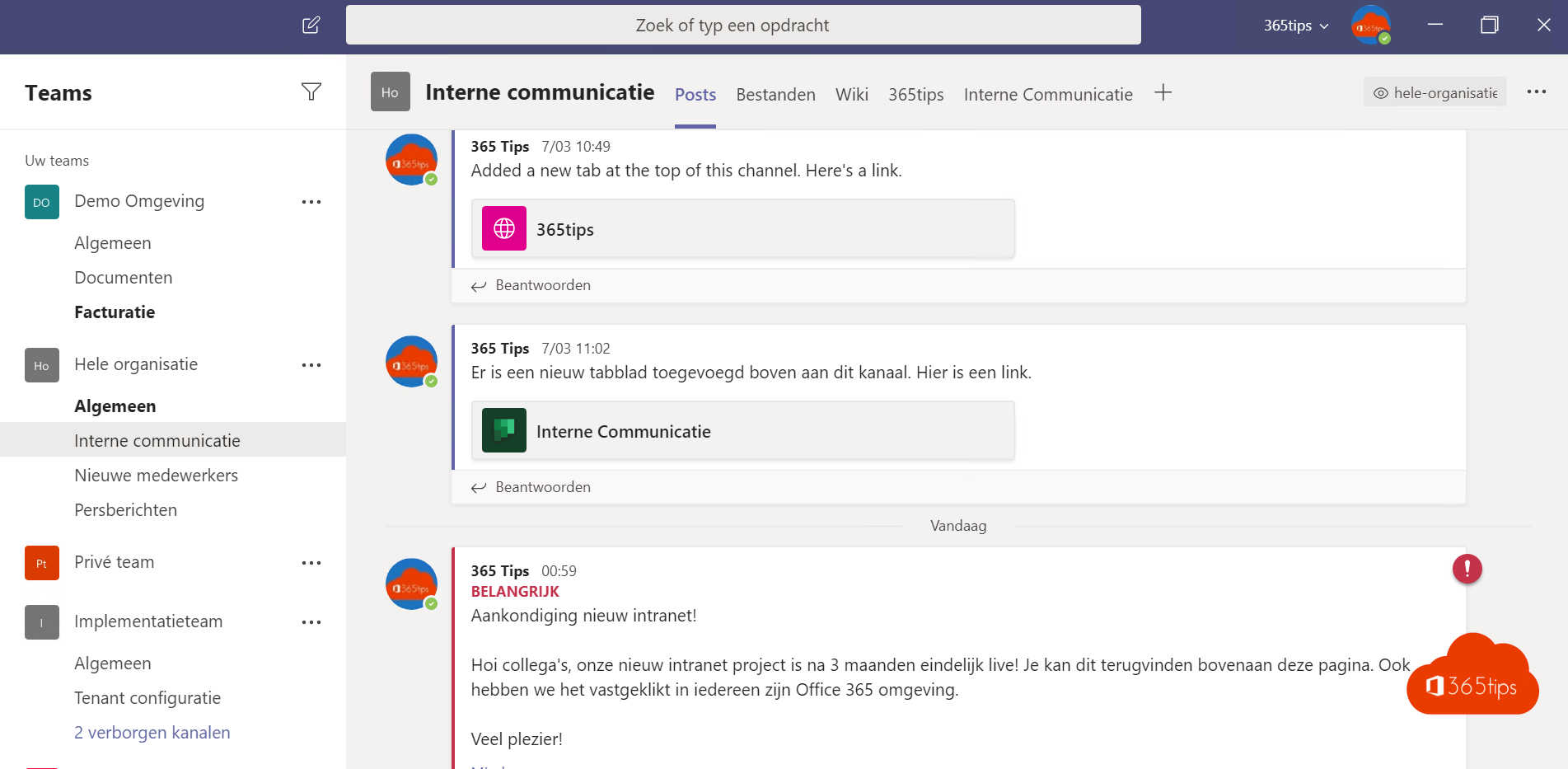Open more options for Hele organisatie team
Screen dimensions: 1568x769
pos(311,365)
